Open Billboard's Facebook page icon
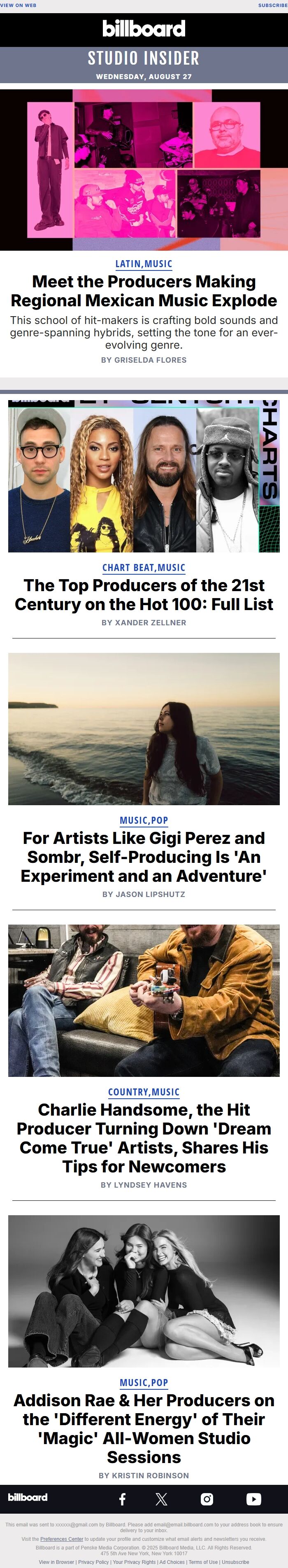This screenshot has height=1568, width=288. 122,1498
